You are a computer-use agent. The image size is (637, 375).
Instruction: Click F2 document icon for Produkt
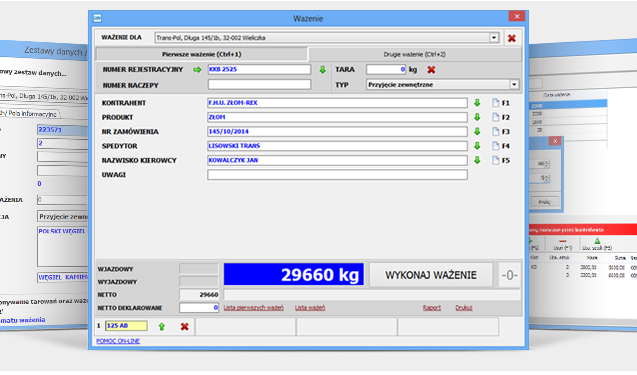(496, 117)
